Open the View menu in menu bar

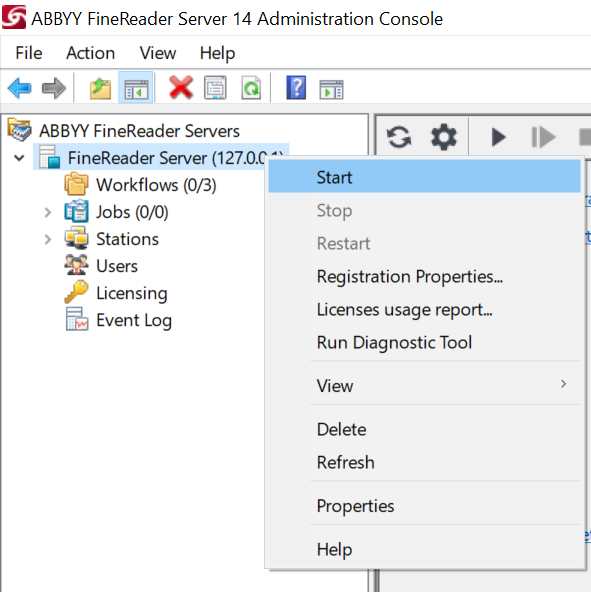[x=158, y=53]
